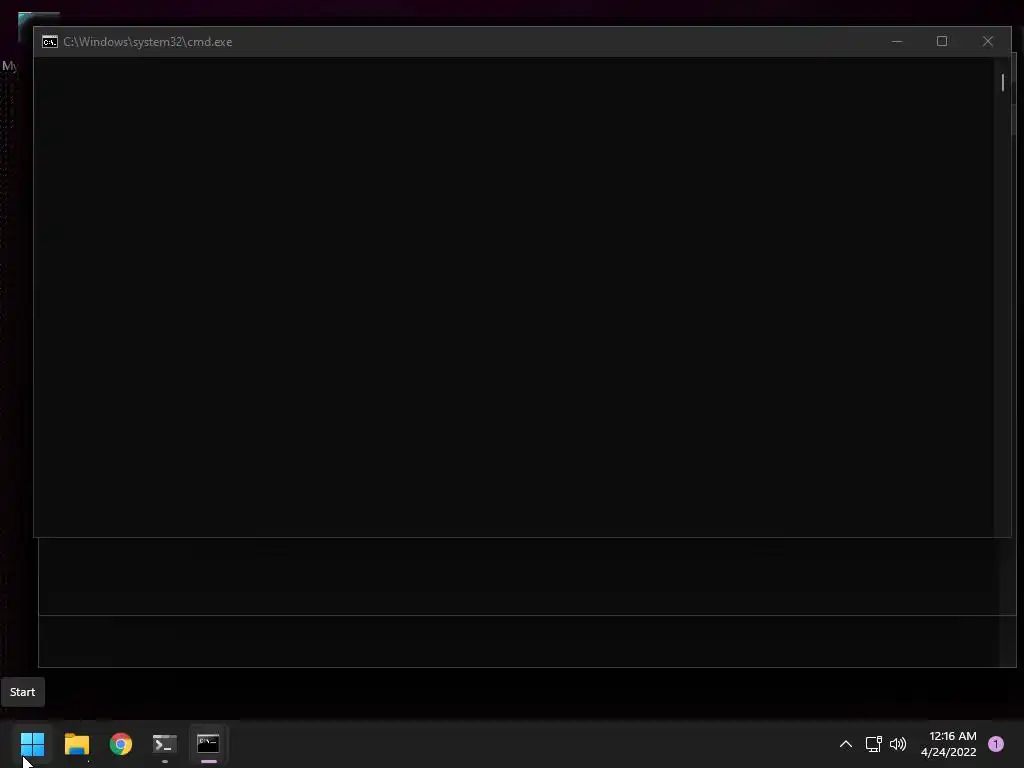This screenshot has width=1024, height=768.
Task: Select the active cmd.exe taskbar icon
Action: pos(208,743)
